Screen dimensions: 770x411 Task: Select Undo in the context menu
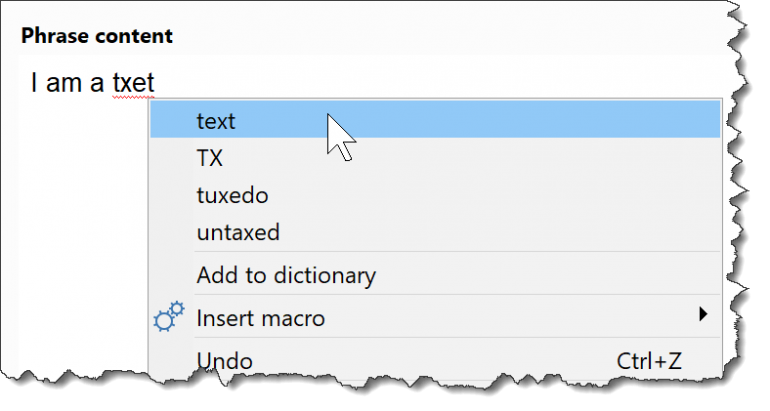tap(435, 361)
